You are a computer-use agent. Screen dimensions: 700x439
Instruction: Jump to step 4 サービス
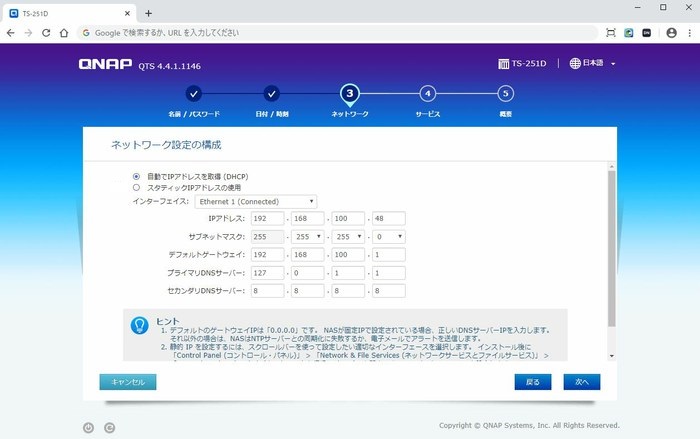(428, 94)
